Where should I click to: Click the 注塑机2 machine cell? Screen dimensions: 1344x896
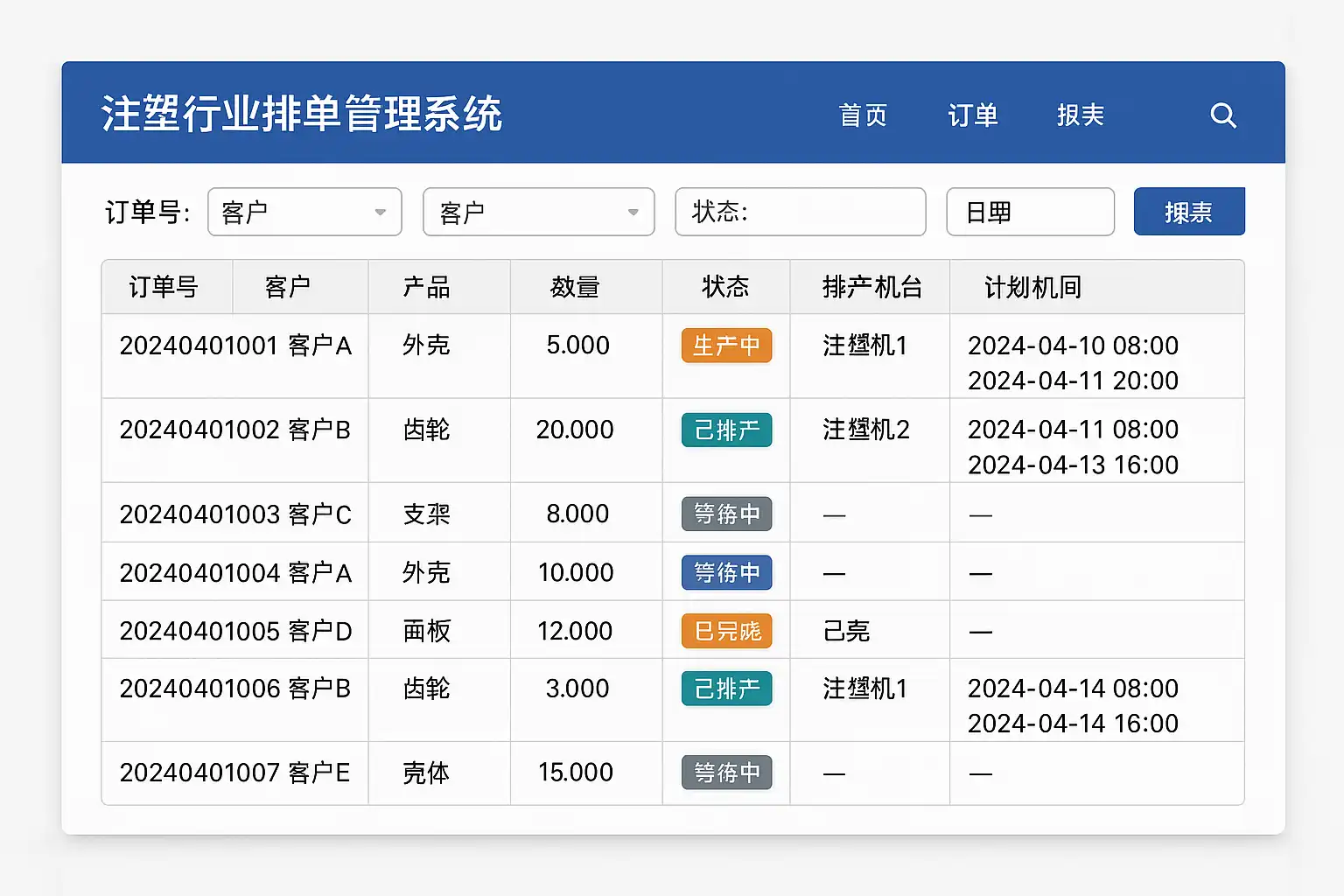[865, 430]
